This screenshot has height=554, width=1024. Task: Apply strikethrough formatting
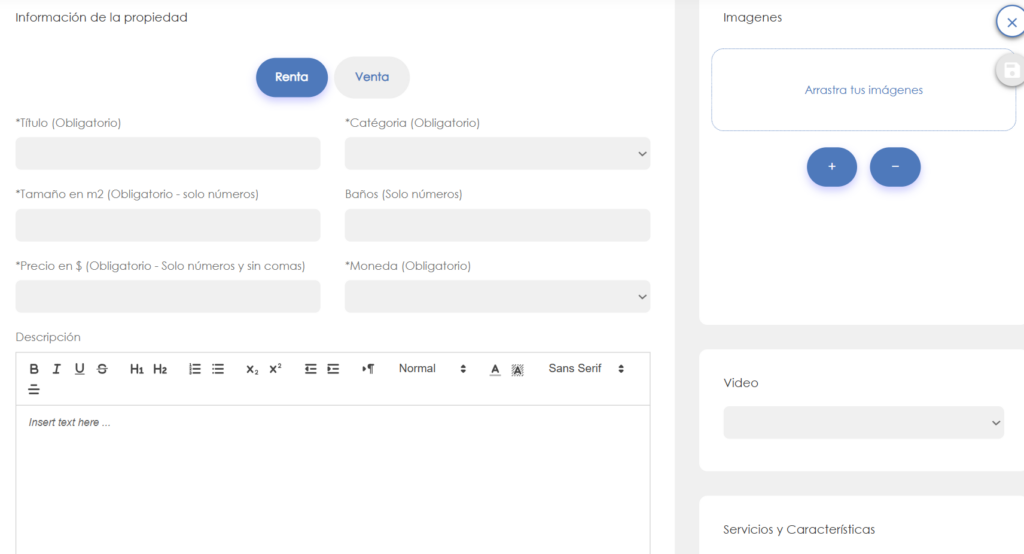click(x=103, y=369)
